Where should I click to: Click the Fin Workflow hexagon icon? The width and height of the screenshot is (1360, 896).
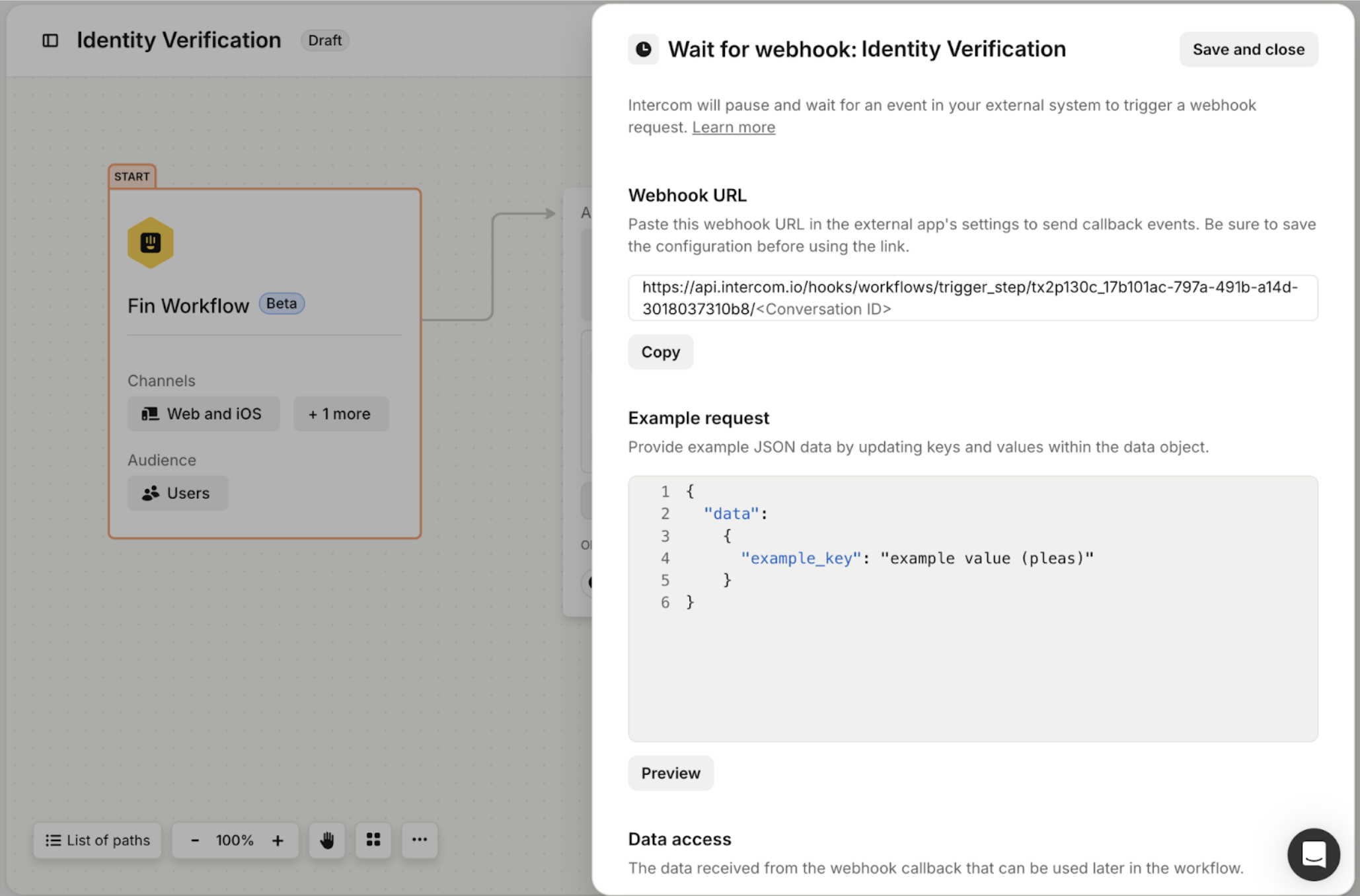tap(151, 243)
